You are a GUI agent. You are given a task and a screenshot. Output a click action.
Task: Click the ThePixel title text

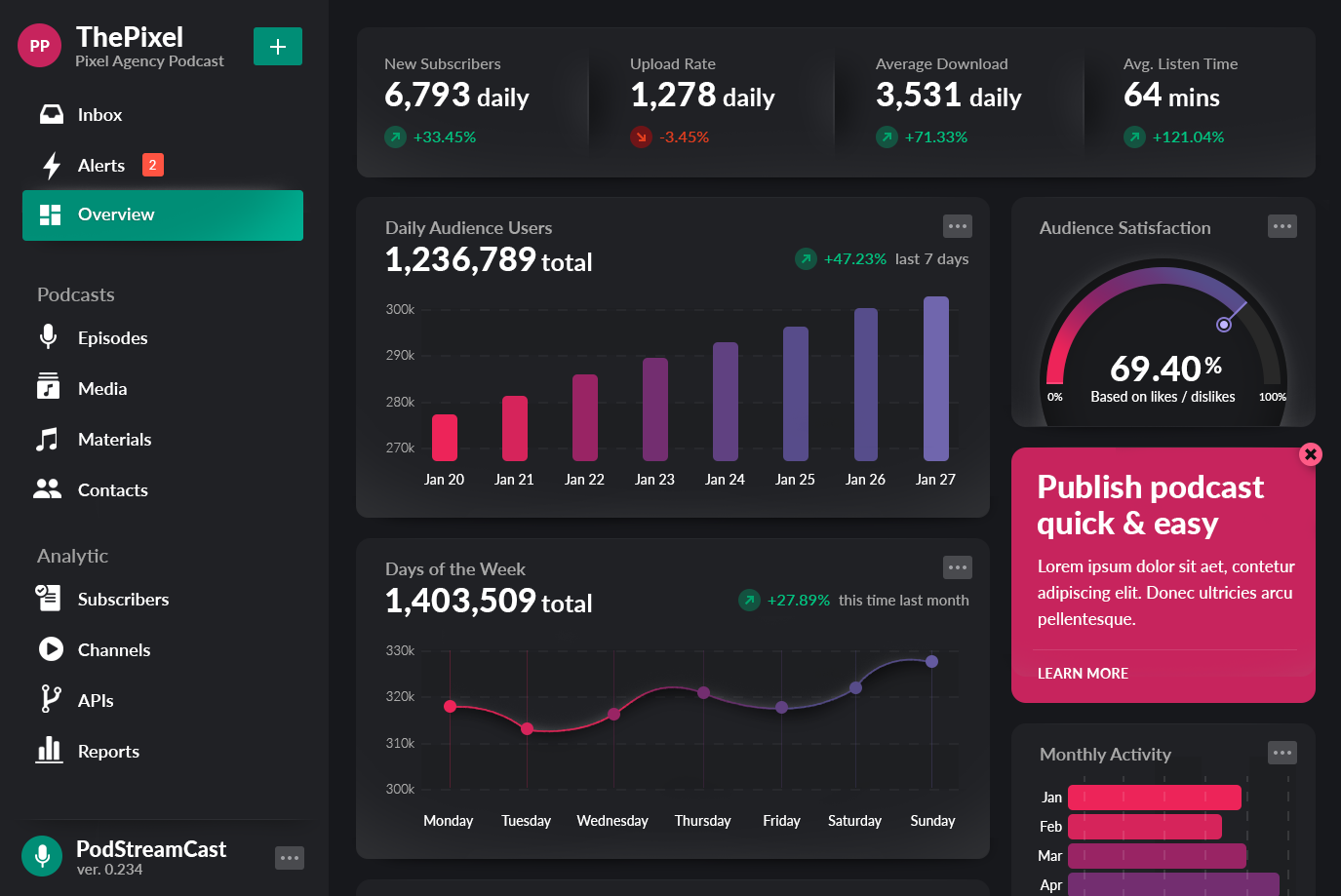pyautogui.click(x=130, y=37)
